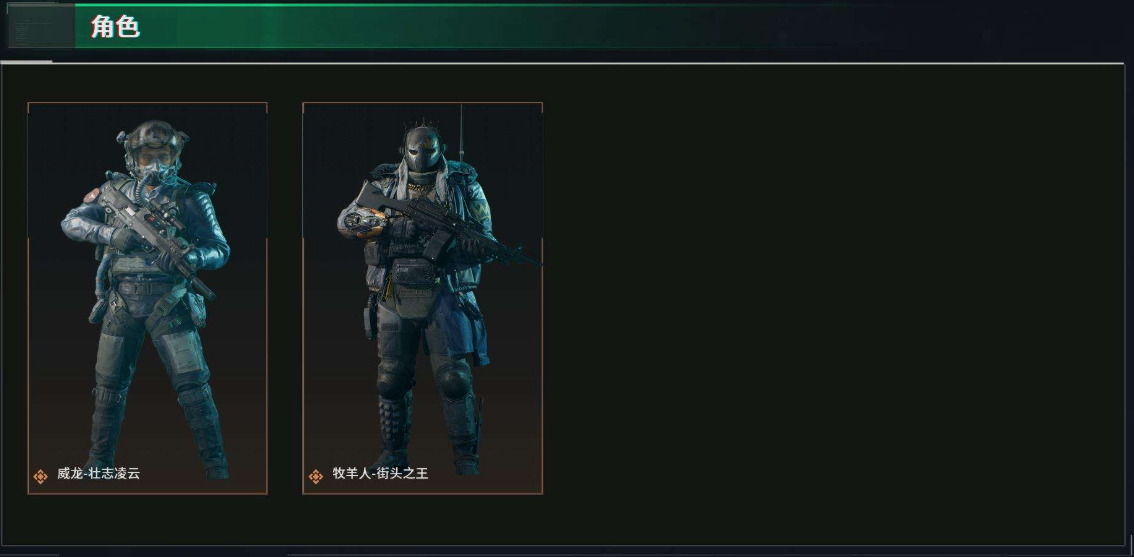The width and height of the screenshot is (1134, 557).
Task: Click the light progress segment under the header
Action: point(27,62)
